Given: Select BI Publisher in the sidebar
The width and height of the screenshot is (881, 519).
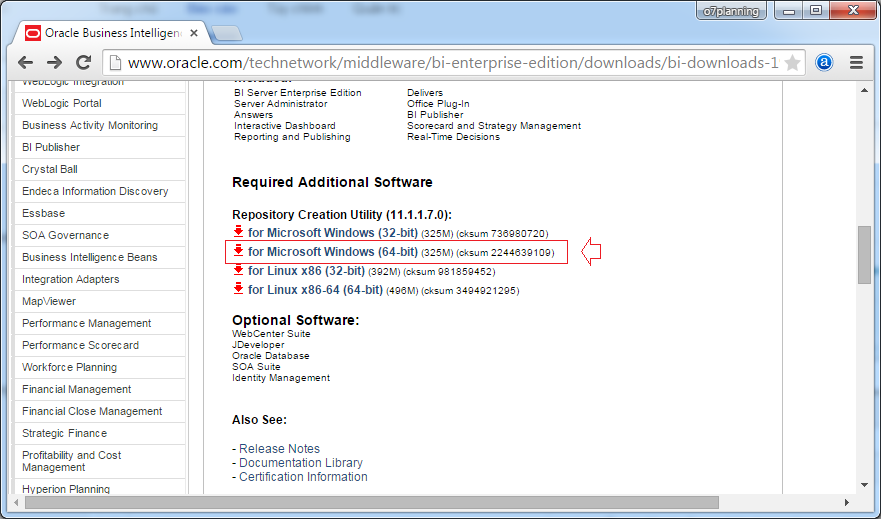Looking at the screenshot, I should click(x=100, y=147).
